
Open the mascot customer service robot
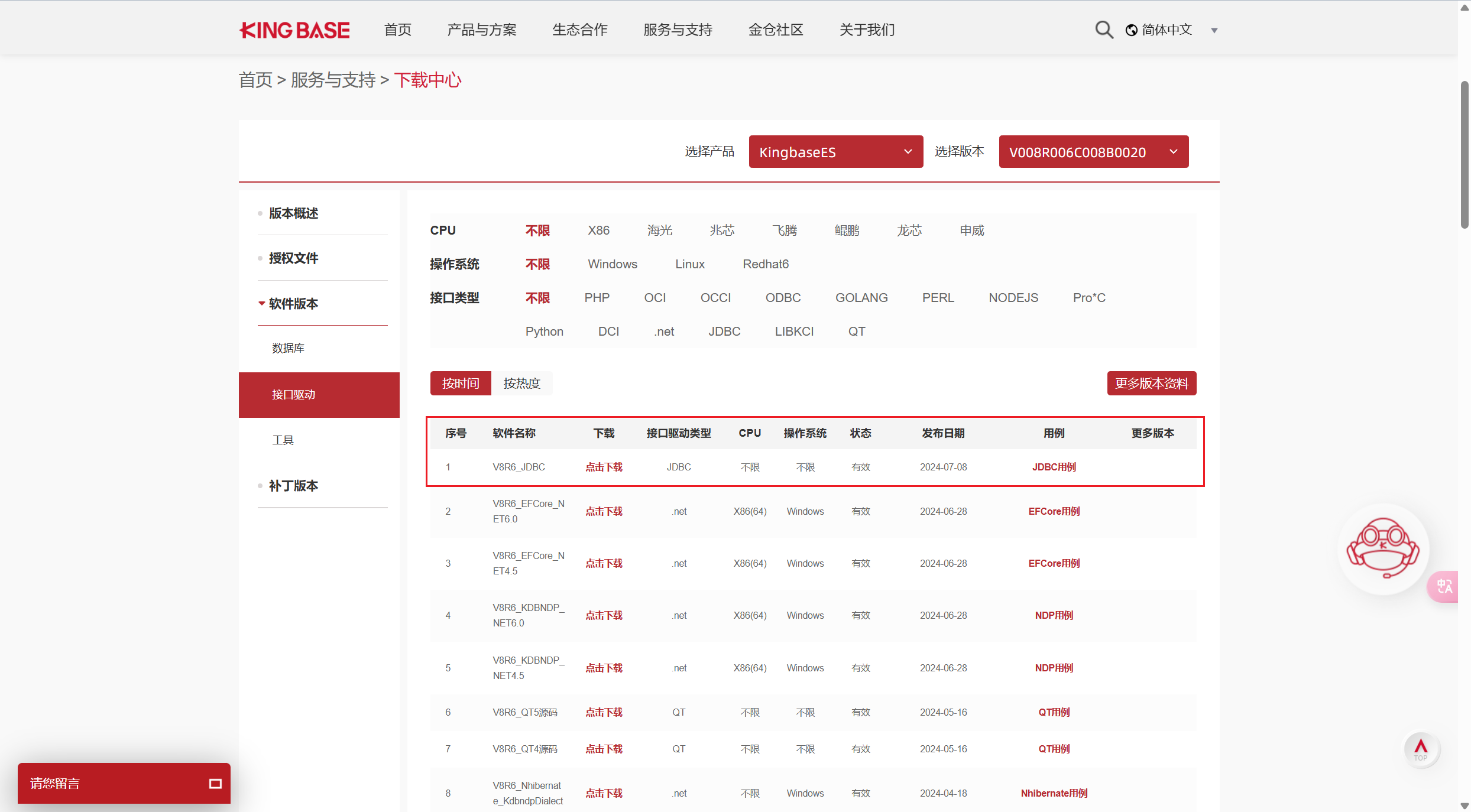(x=1383, y=548)
